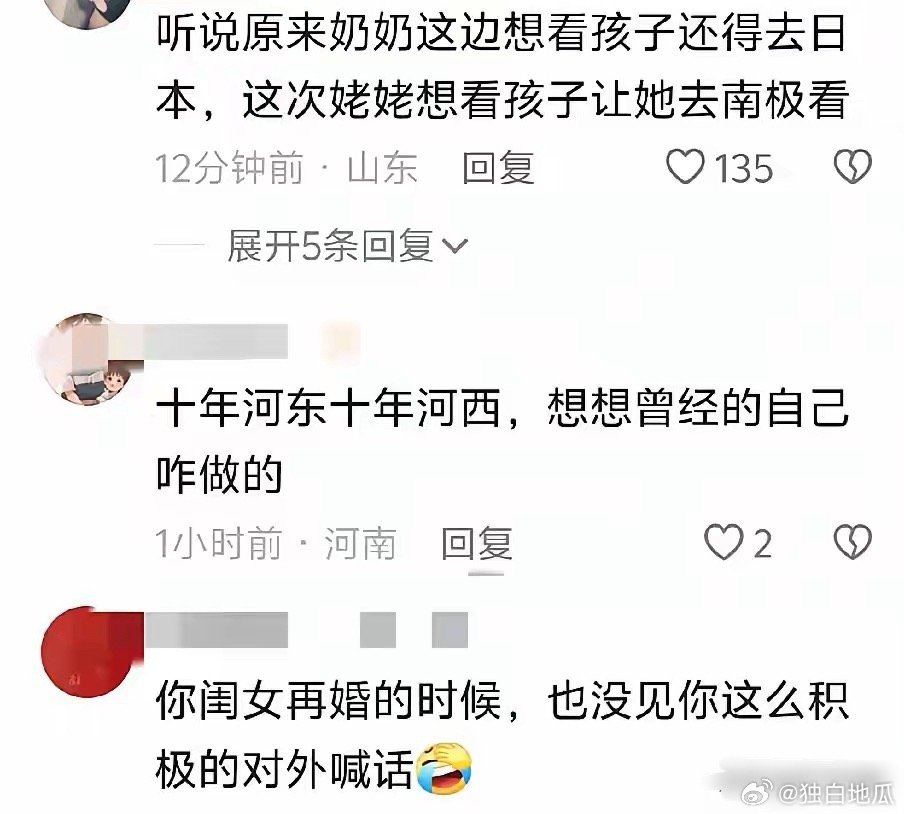904x814 pixels.
Task: Click the crying-laughing emoji in last comment
Action: point(444,768)
